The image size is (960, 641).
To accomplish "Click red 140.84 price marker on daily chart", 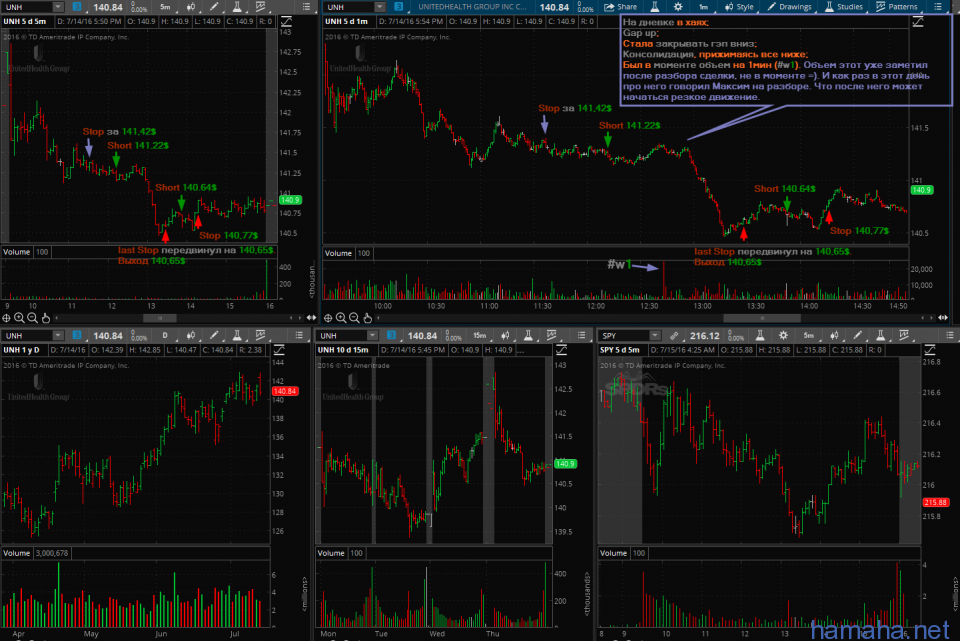I will point(285,391).
